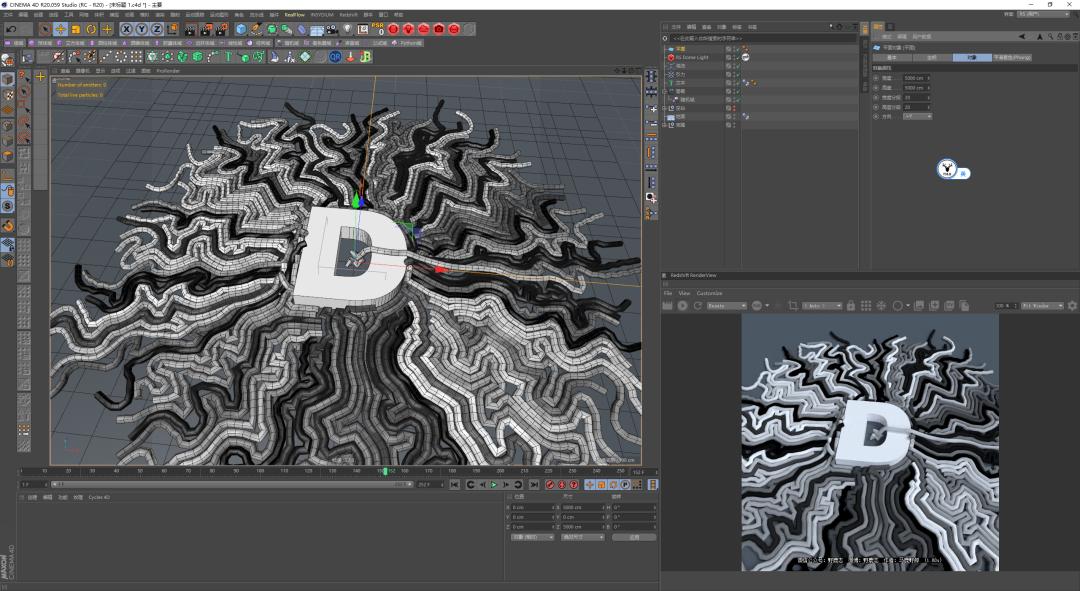
Task: Click the region render crop icon in RenderView
Action: (792, 306)
